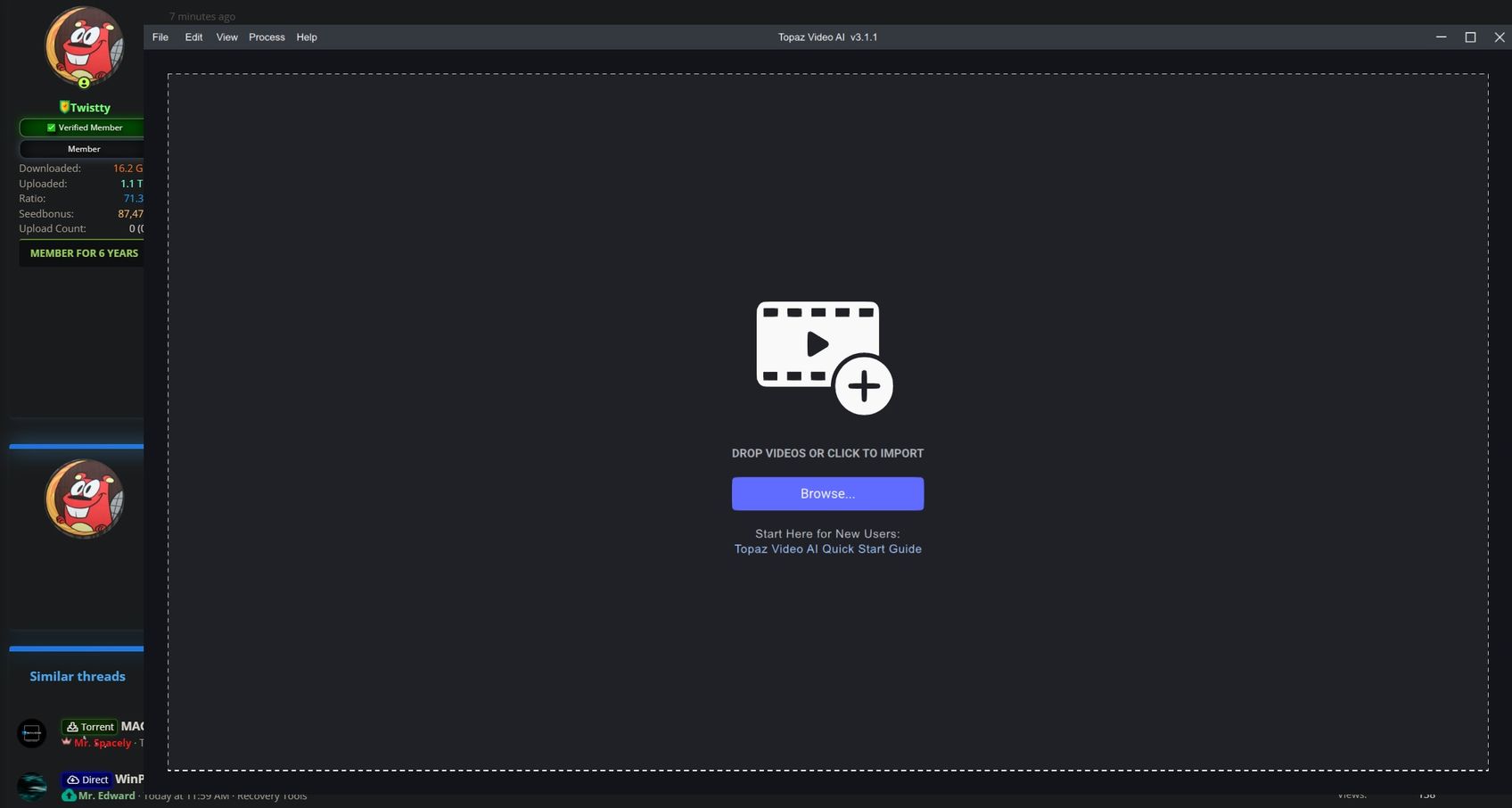Click the Similar threads heading

pos(78,677)
